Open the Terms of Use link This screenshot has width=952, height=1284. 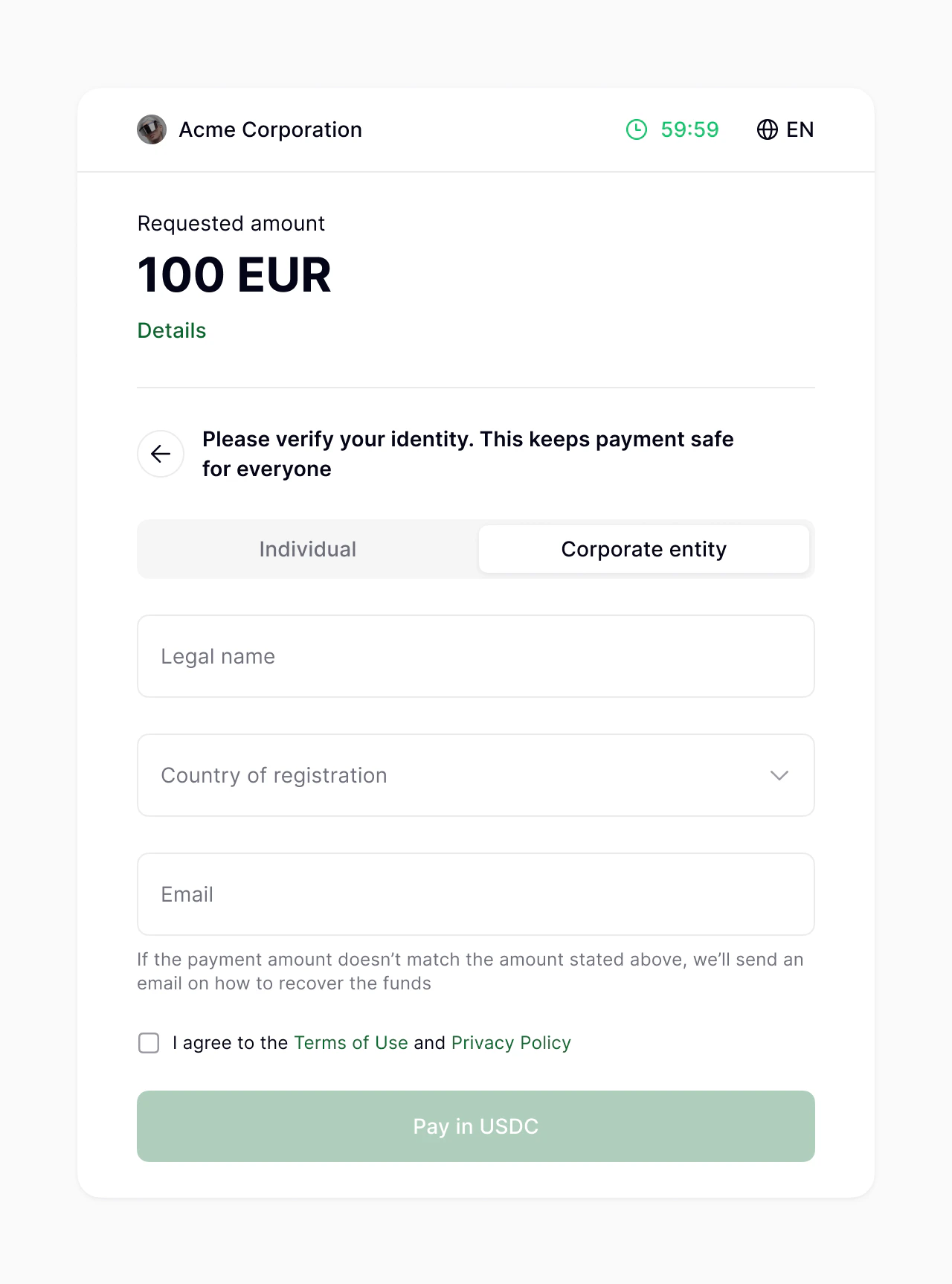(x=351, y=1043)
